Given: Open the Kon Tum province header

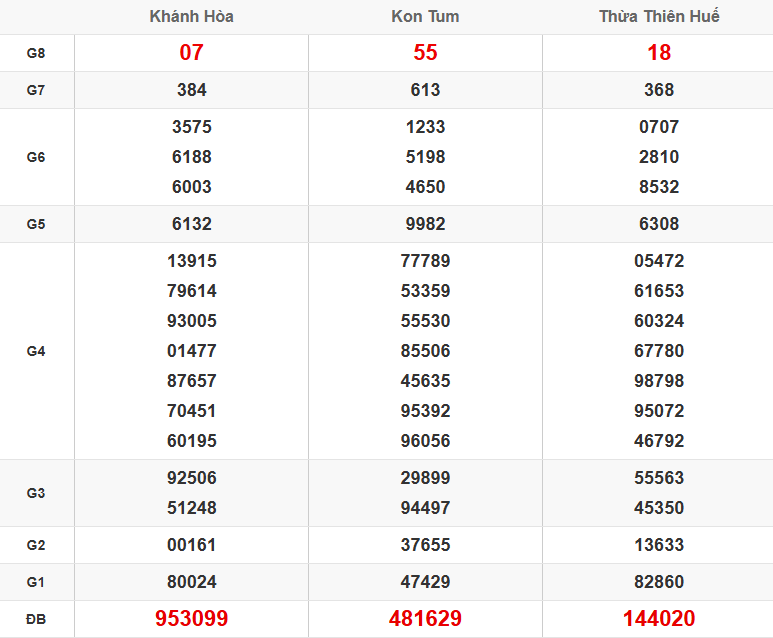Looking at the screenshot, I should click(425, 17).
